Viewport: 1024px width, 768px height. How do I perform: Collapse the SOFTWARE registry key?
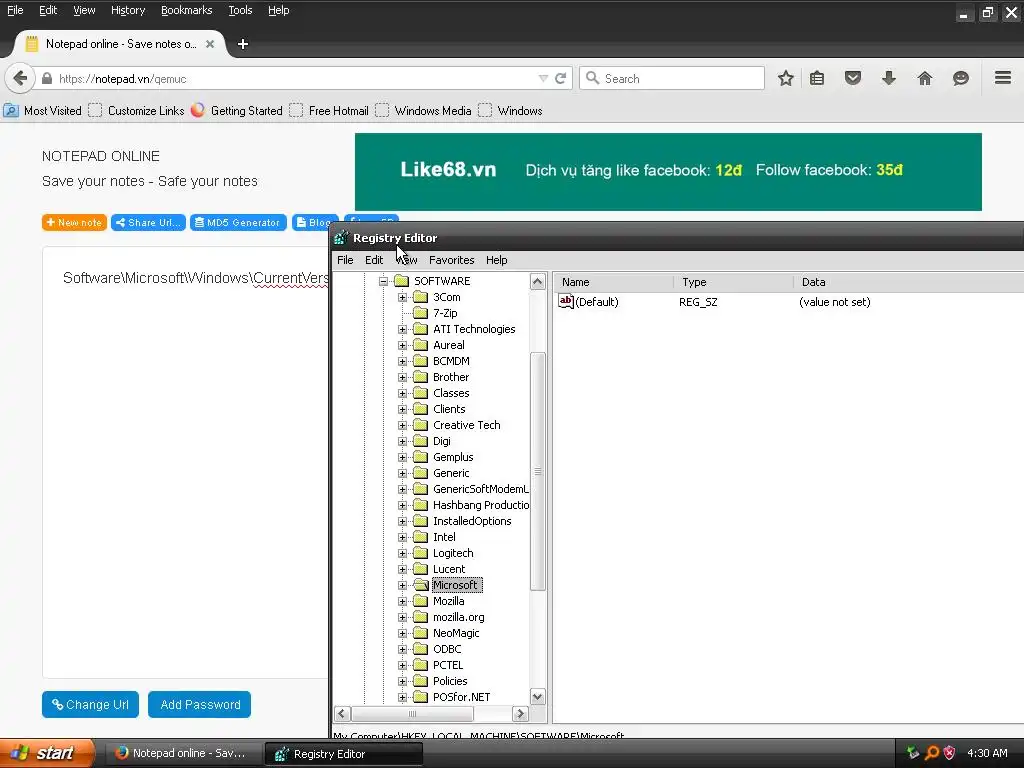383,281
